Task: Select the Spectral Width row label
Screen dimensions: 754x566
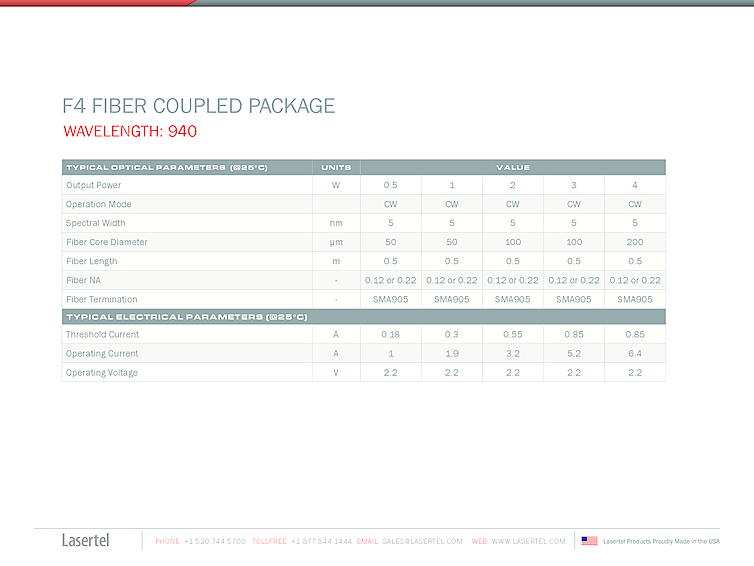Action: [x=95, y=223]
